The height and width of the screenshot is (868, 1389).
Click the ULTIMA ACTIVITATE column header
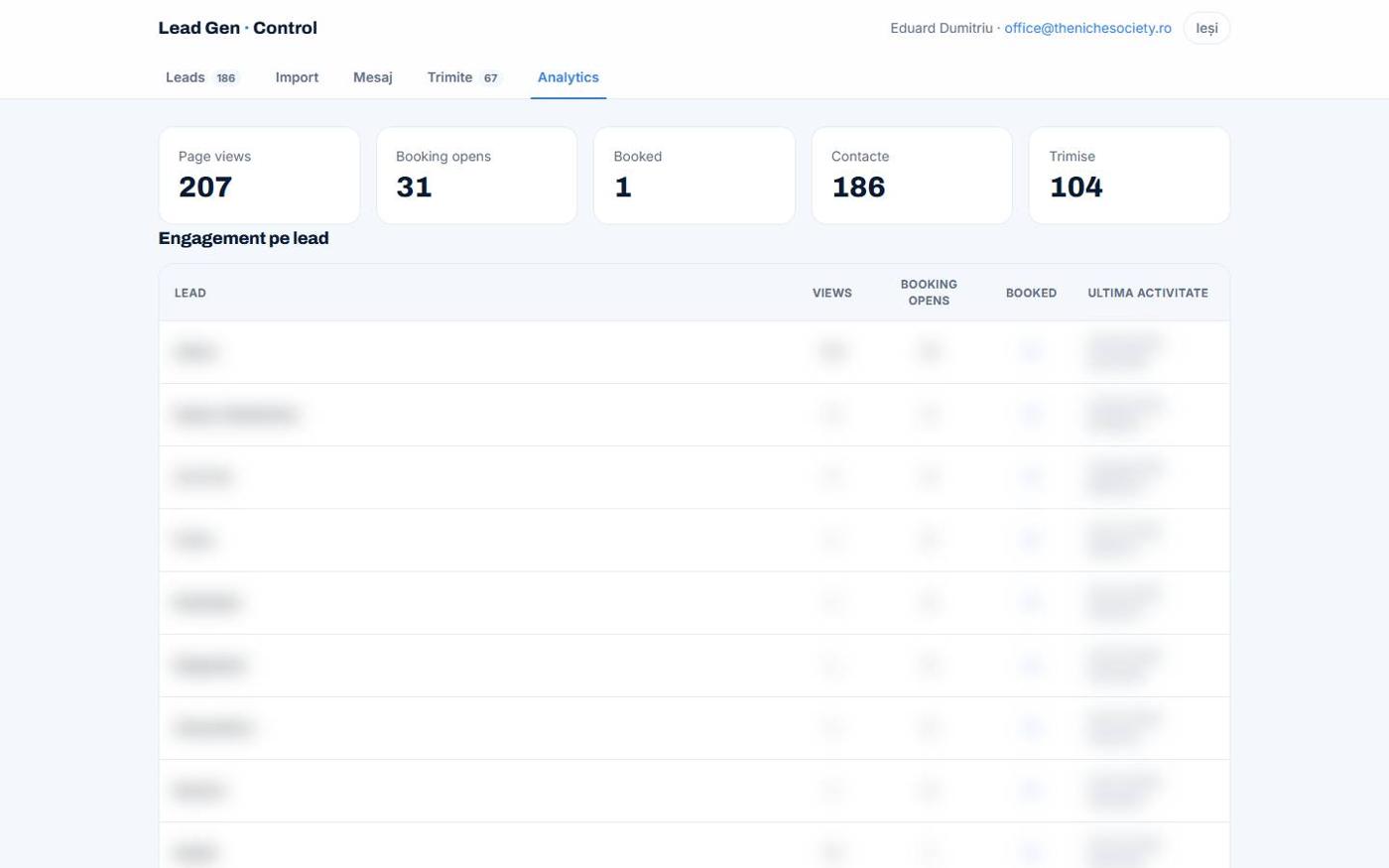[1148, 293]
